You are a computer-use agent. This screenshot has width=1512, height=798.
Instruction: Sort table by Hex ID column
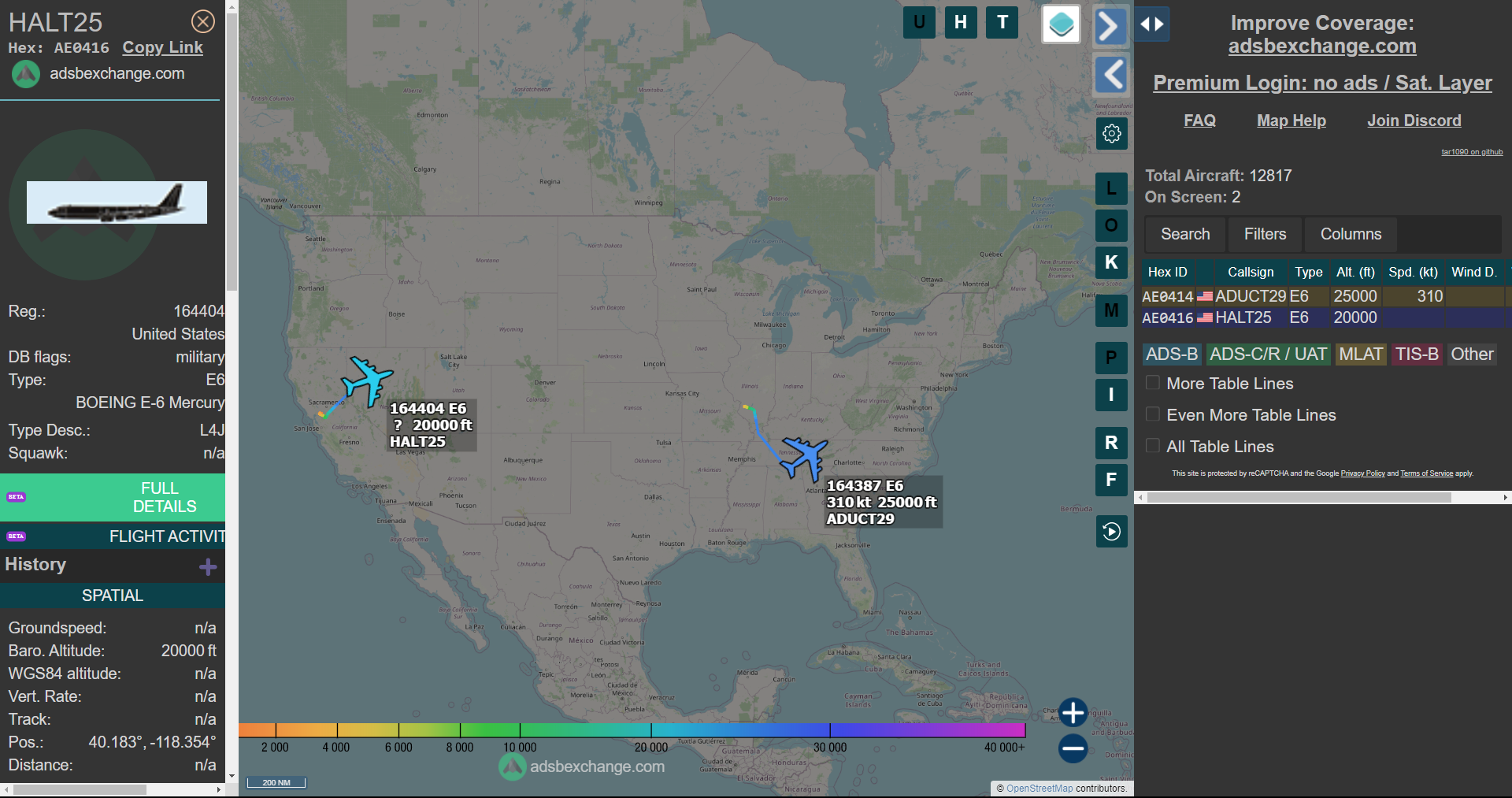pyautogui.click(x=1168, y=272)
